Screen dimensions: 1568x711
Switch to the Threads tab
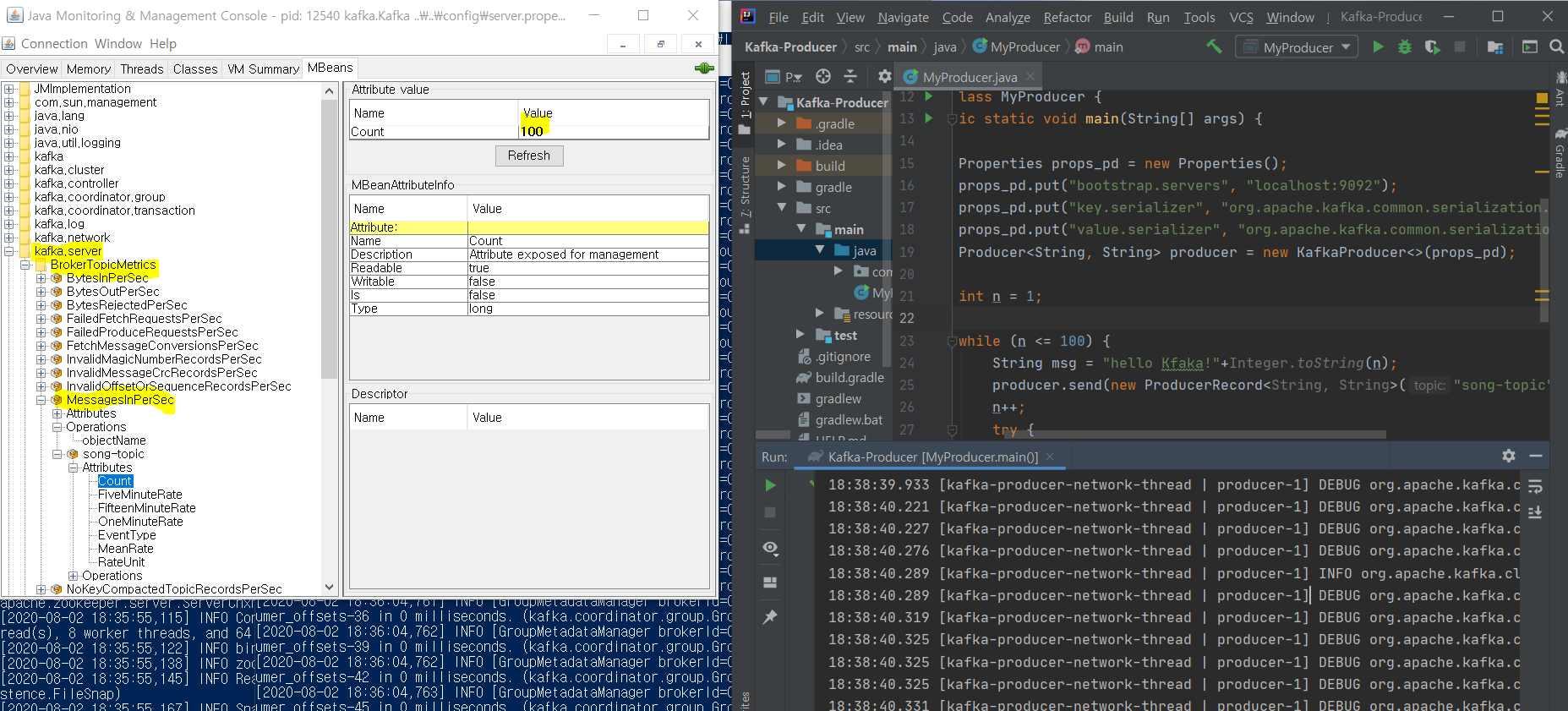tap(141, 69)
